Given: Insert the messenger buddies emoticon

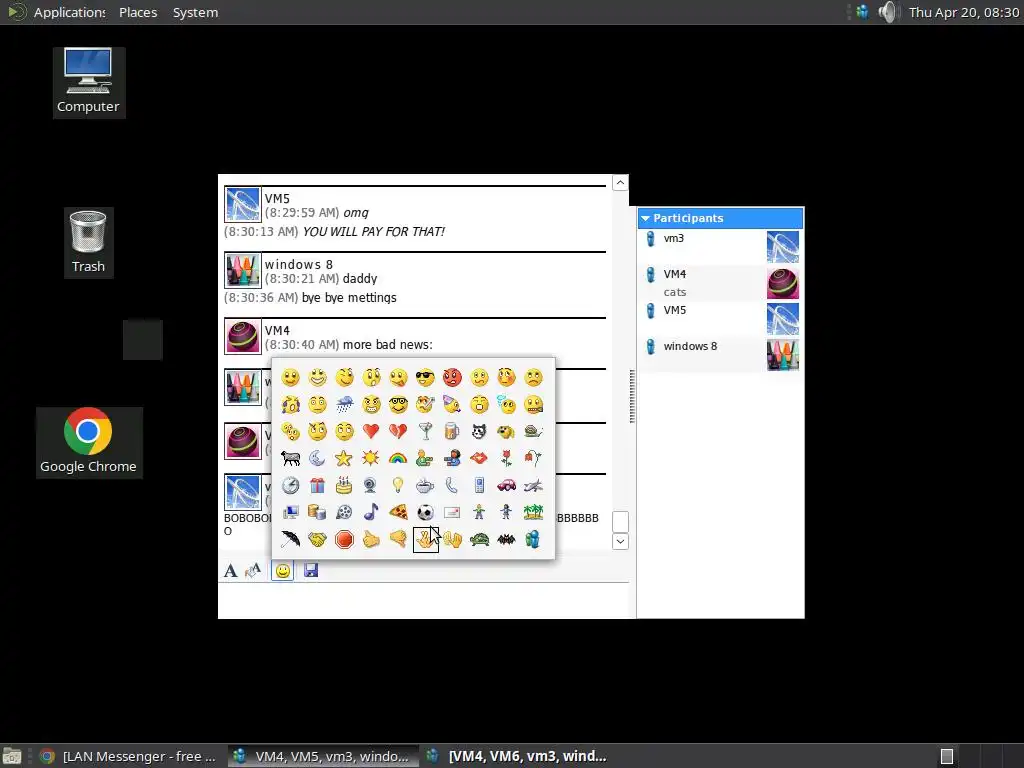Looking at the screenshot, I should (x=533, y=539).
